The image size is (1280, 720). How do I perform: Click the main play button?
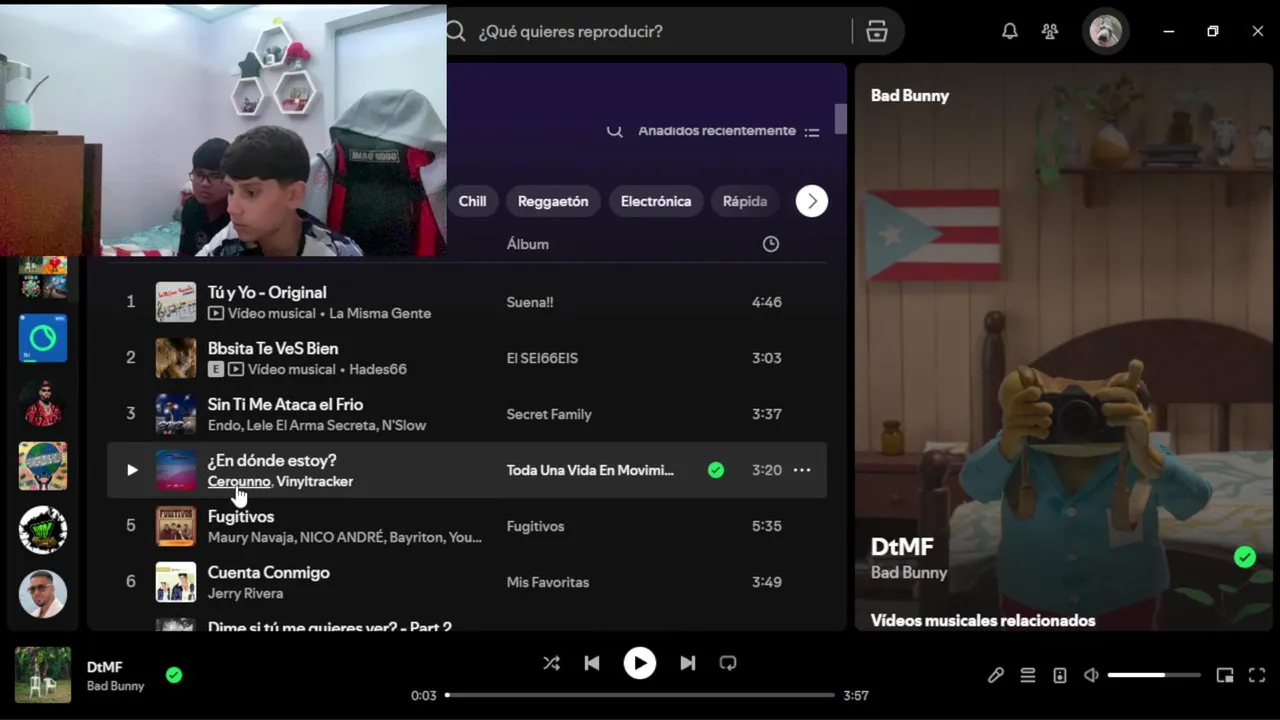tap(640, 663)
